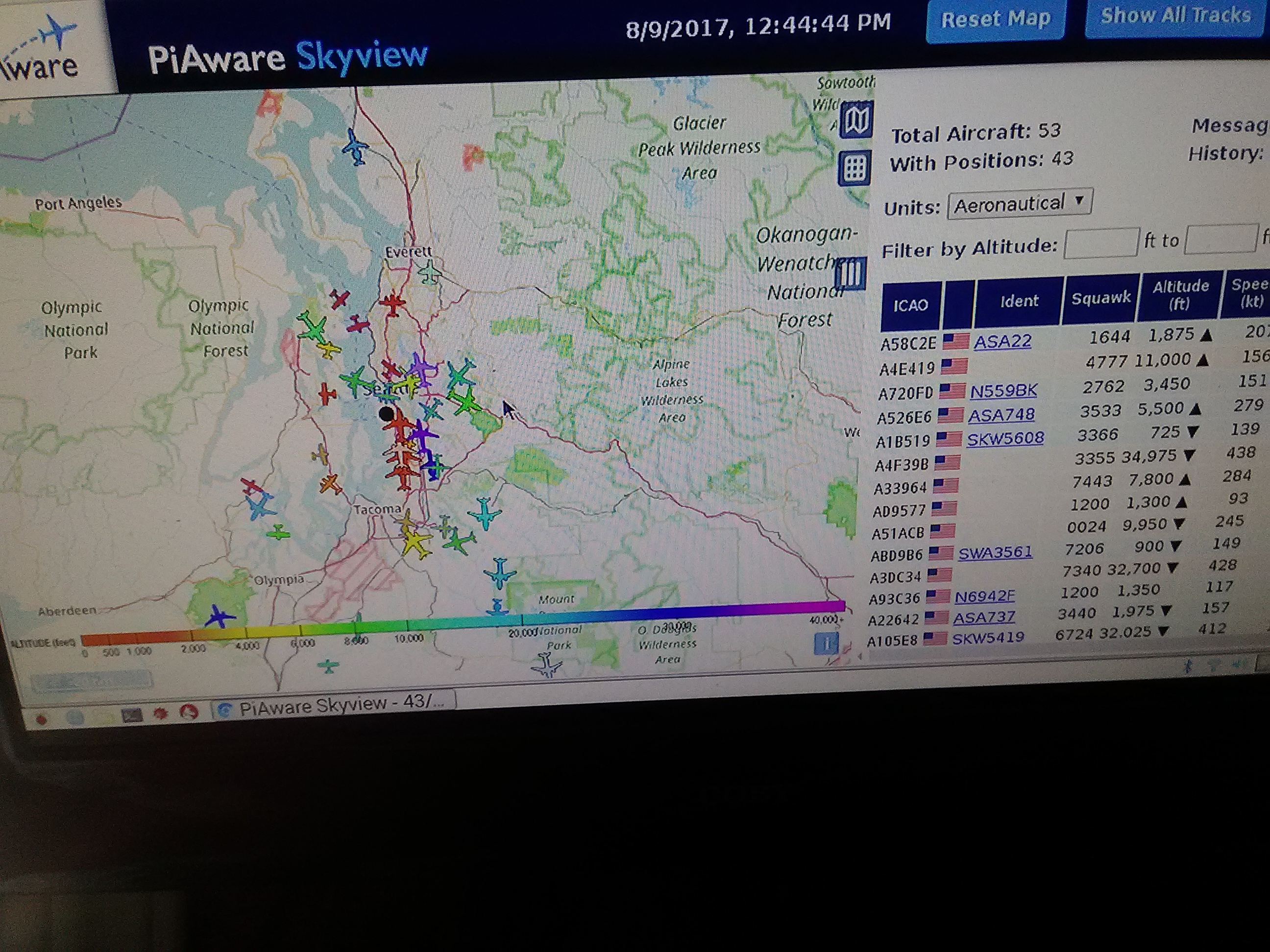Screen dimensions: 1270x952
Task: Sort table by Squawk column header
Action: coord(1100,298)
